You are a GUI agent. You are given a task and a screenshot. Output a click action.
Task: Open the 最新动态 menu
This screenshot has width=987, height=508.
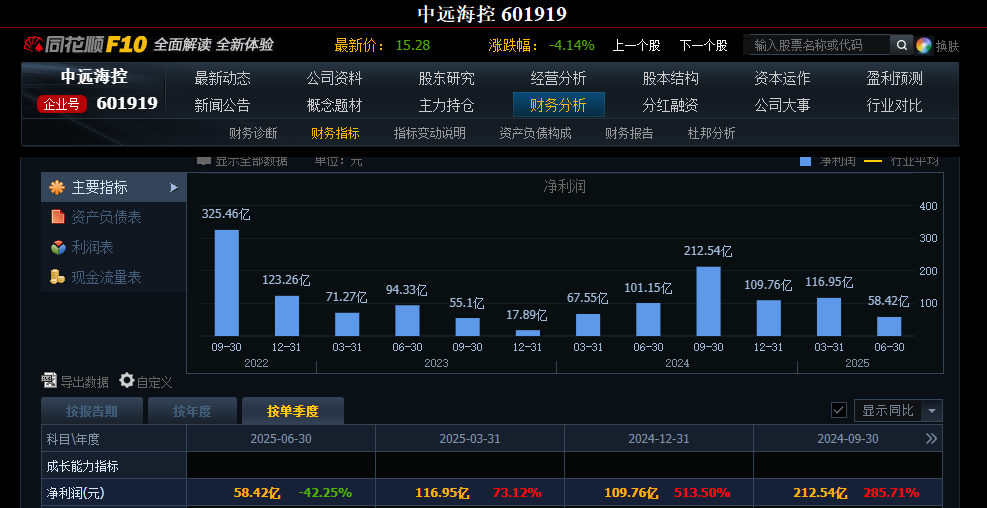[x=222, y=79]
